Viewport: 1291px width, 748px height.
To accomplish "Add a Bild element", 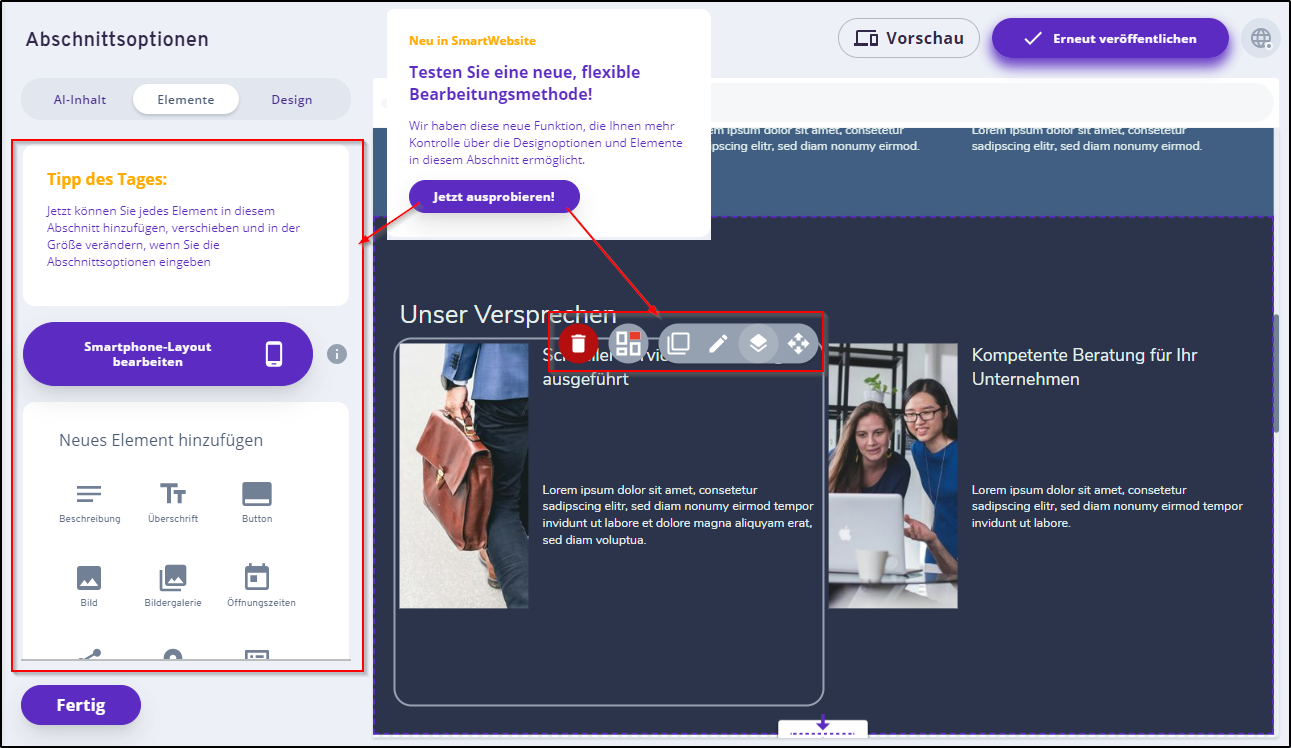I will (89, 586).
